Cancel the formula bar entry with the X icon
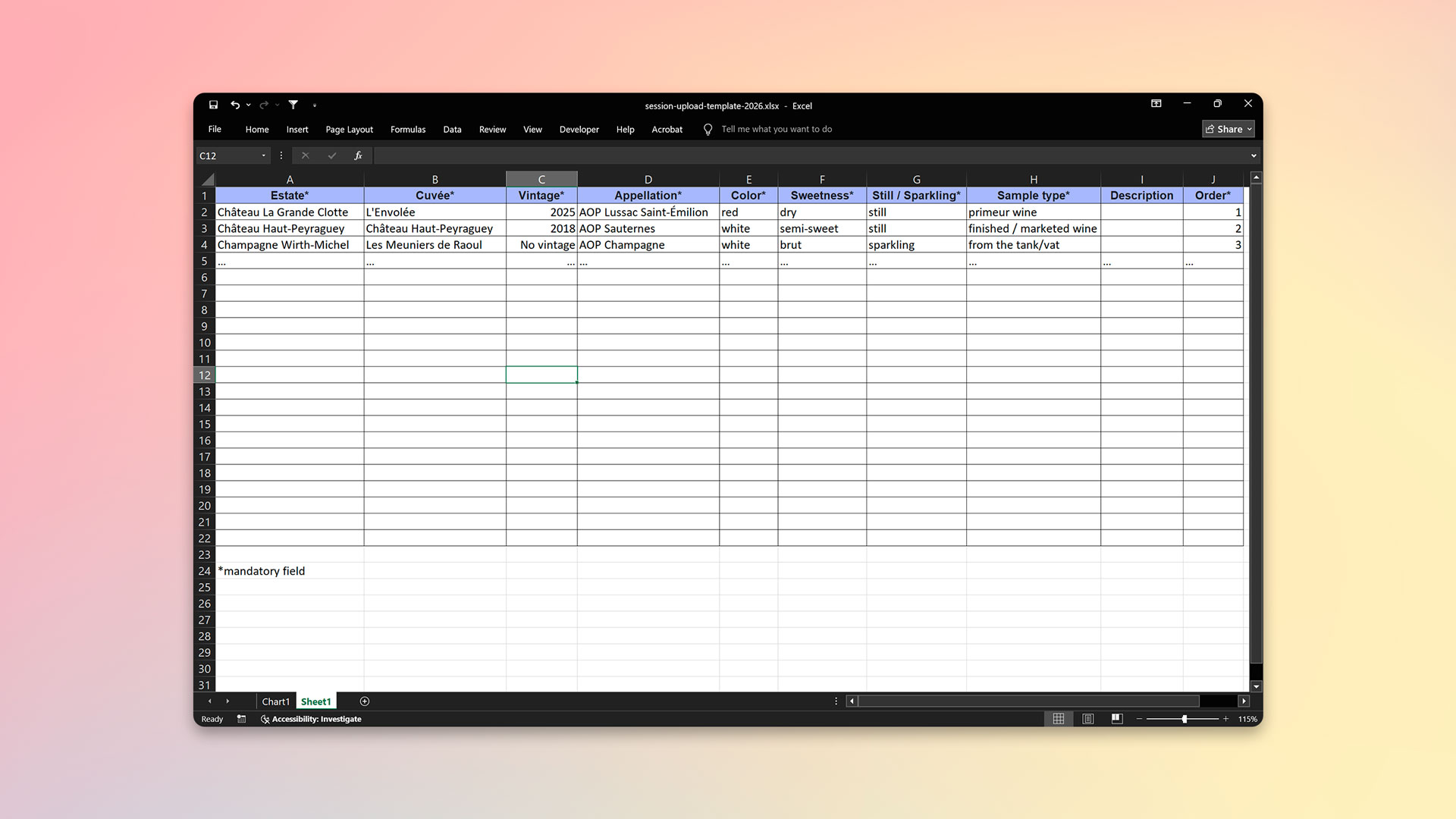The image size is (1456, 819). (x=306, y=155)
